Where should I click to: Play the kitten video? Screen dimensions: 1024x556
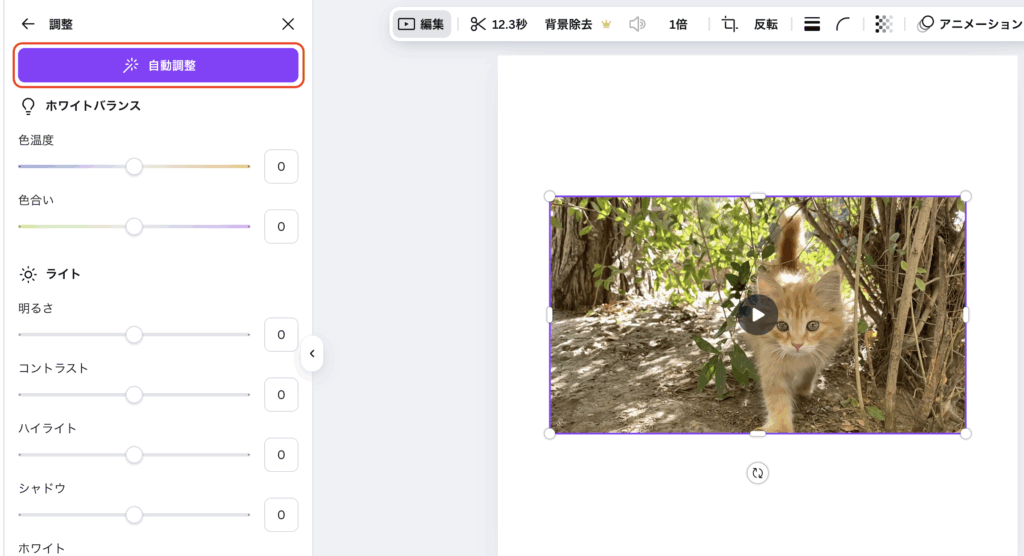(758, 315)
